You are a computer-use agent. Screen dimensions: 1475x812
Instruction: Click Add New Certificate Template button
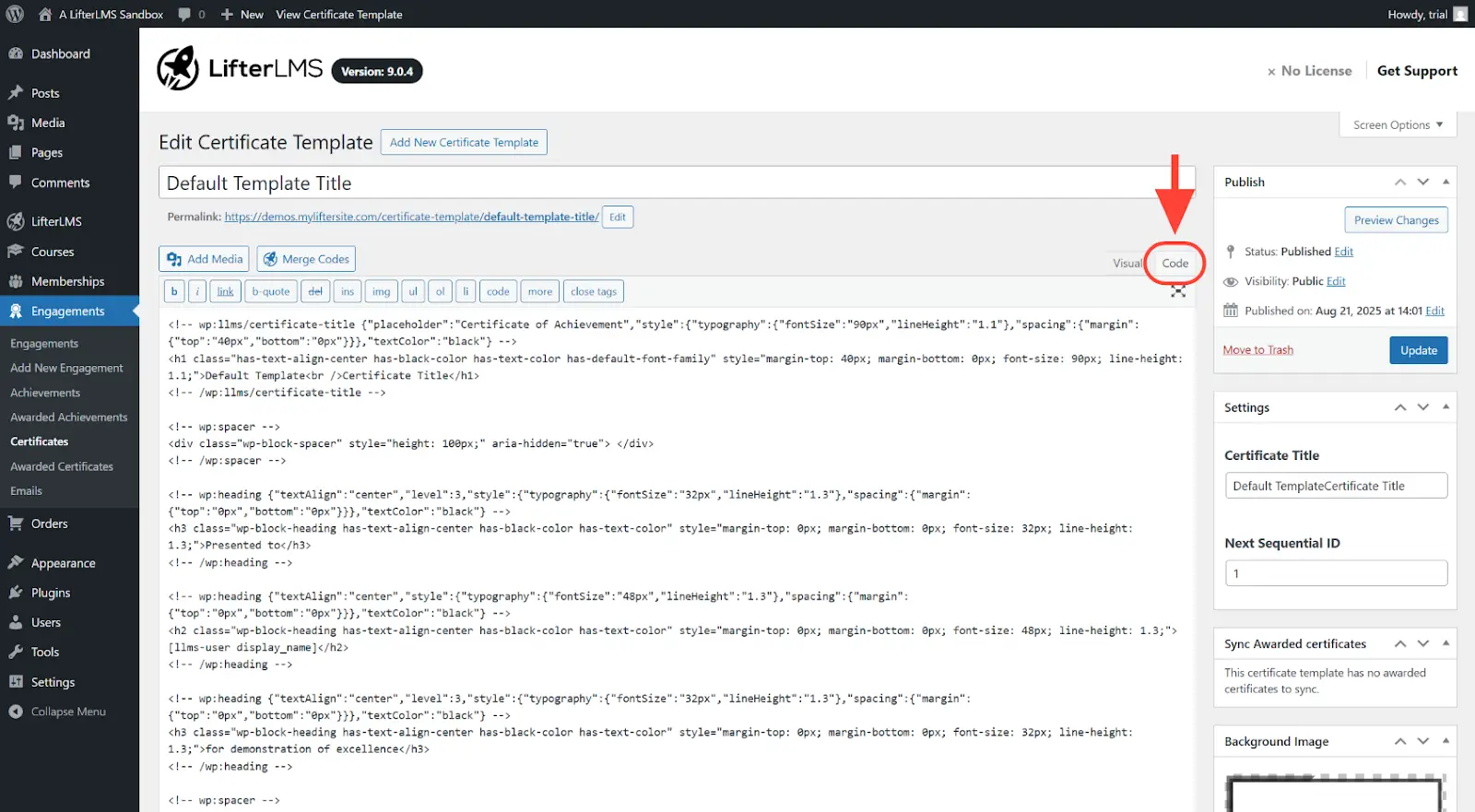(464, 142)
